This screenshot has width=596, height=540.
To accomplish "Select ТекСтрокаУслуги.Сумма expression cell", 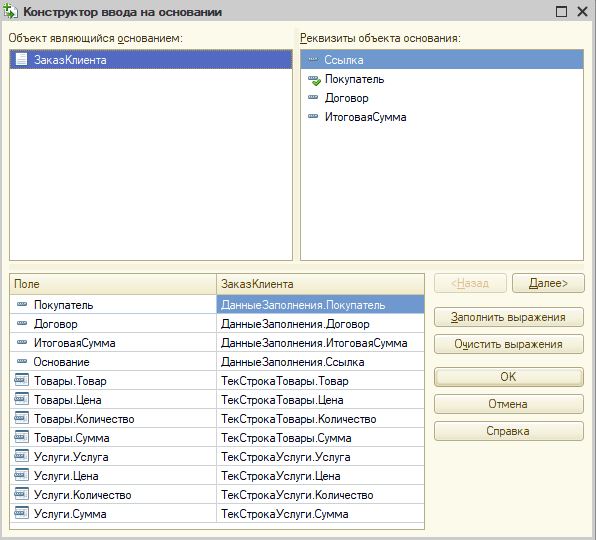I will click(320, 513).
